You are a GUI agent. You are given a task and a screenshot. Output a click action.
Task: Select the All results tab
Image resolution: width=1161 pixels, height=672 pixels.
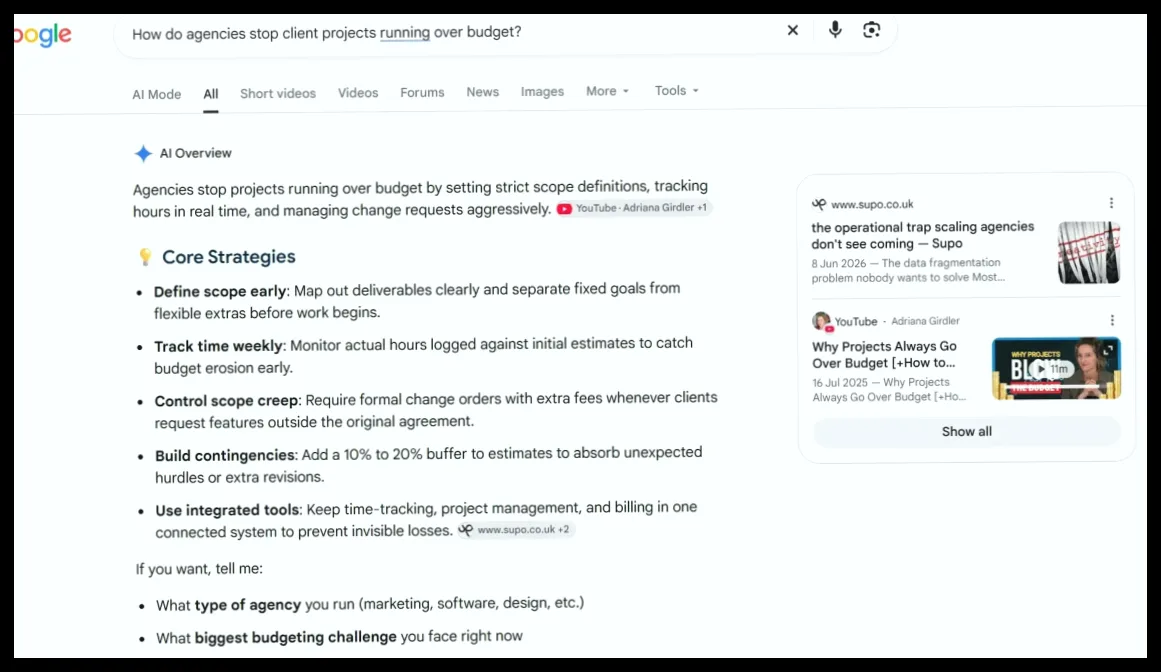pos(211,94)
